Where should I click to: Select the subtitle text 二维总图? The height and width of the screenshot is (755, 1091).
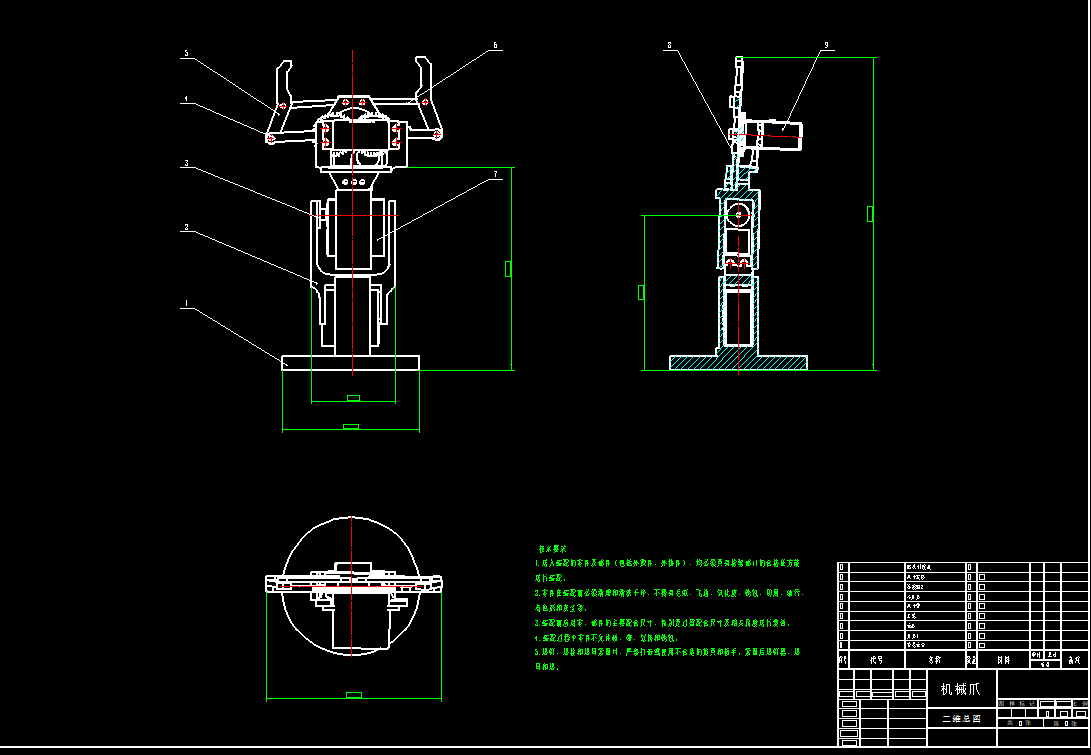[962, 719]
